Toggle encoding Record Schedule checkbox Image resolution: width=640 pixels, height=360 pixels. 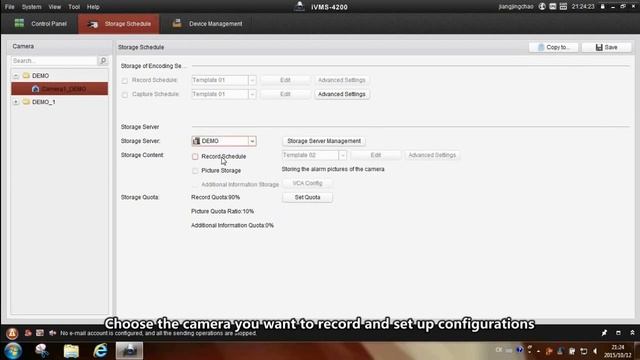click(x=124, y=80)
